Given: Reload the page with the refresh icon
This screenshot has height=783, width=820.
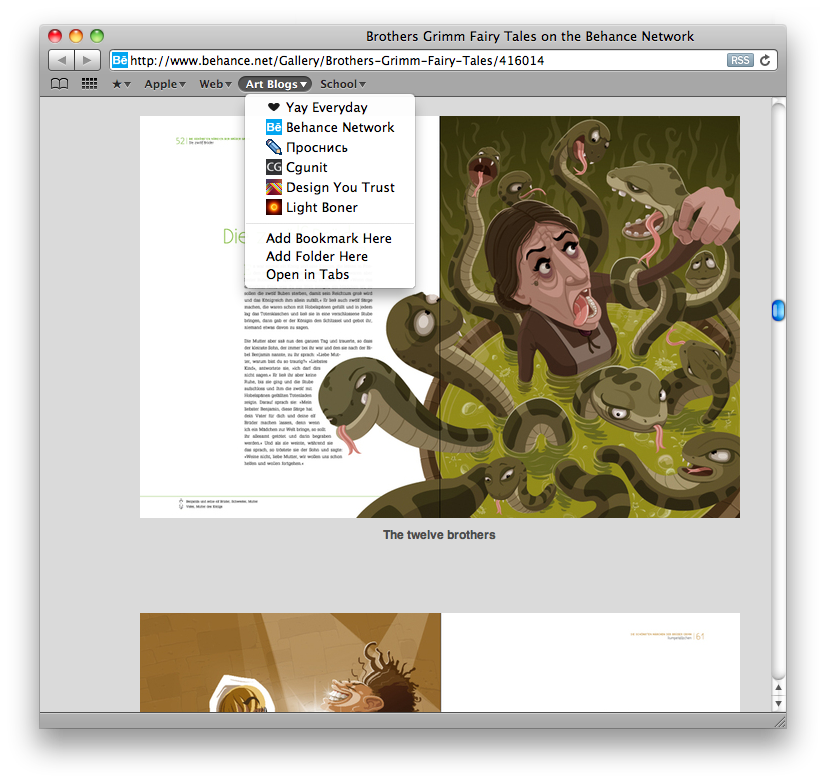Looking at the screenshot, I should pyautogui.click(x=765, y=60).
